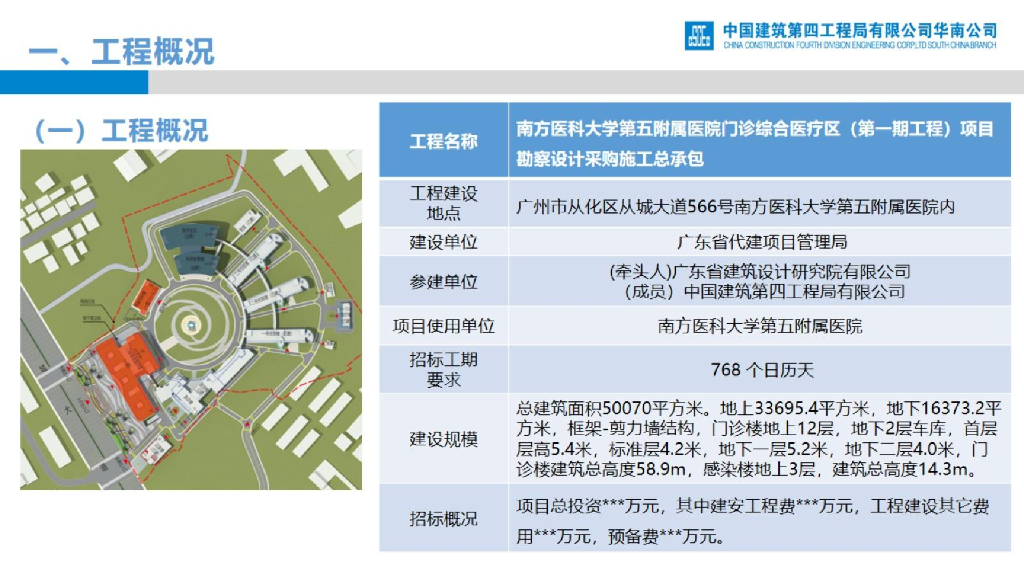Click the CSCEC company logo icon
Viewport: 1024px width, 576px height.
pyautogui.click(x=699, y=35)
